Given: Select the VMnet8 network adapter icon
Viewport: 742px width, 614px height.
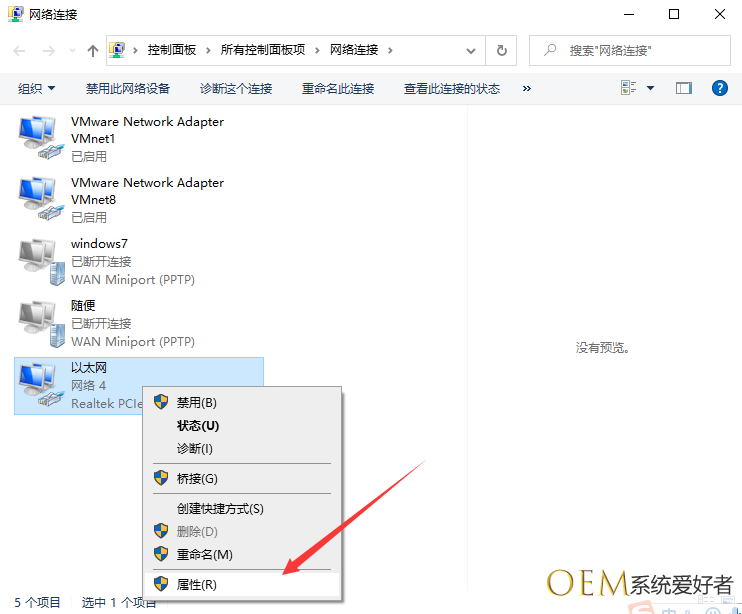Looking at the screenshot, I should pos(40,199).
